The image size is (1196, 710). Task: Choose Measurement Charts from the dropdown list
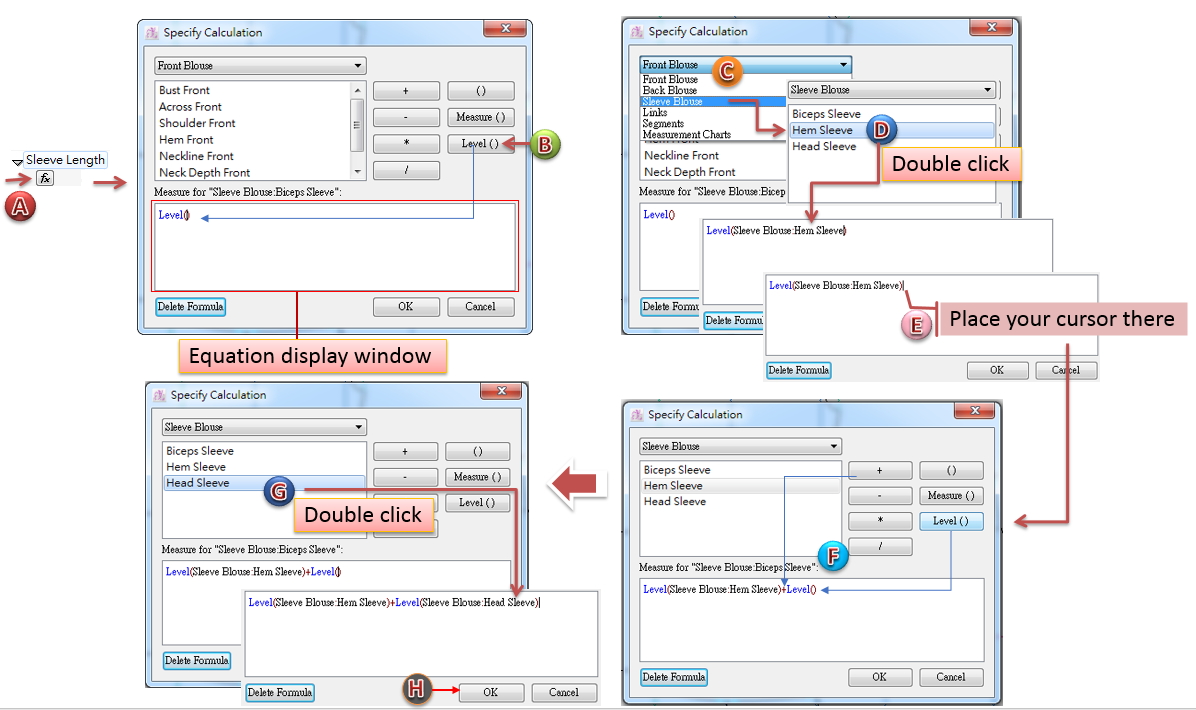(x=686, y=134)
